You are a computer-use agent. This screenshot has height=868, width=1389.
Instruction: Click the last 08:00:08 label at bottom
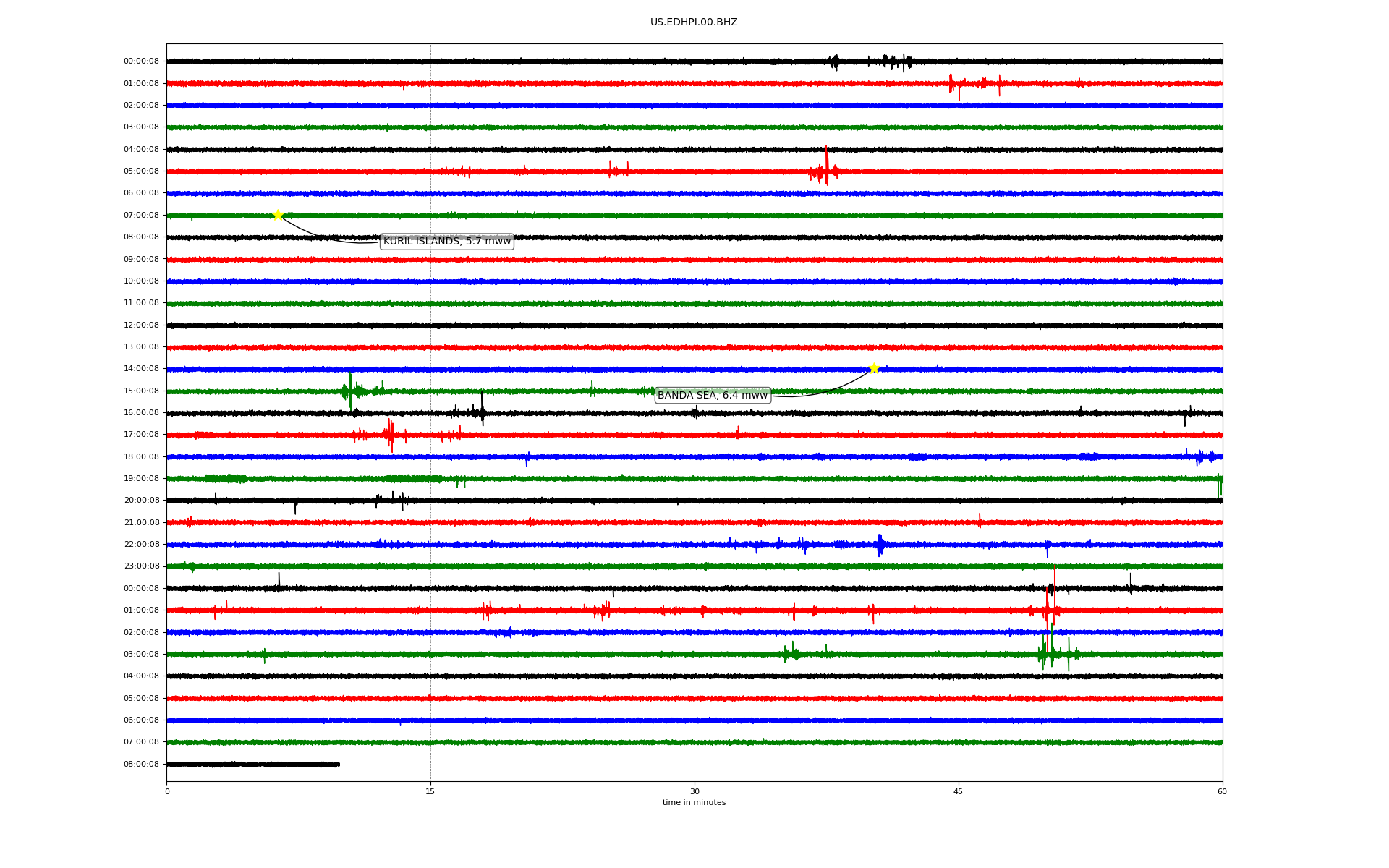(x=141, y=764)
